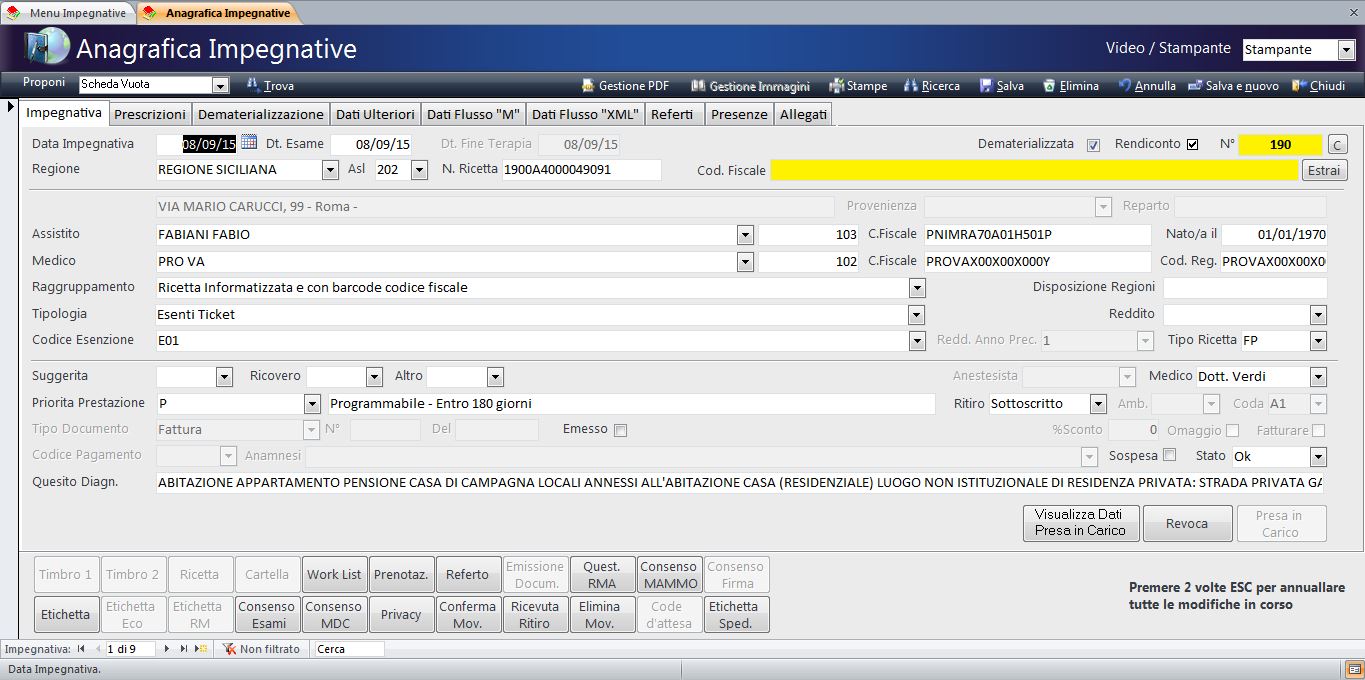
Task: Click the Trova binoculars icon
Action: pos(253,86)
